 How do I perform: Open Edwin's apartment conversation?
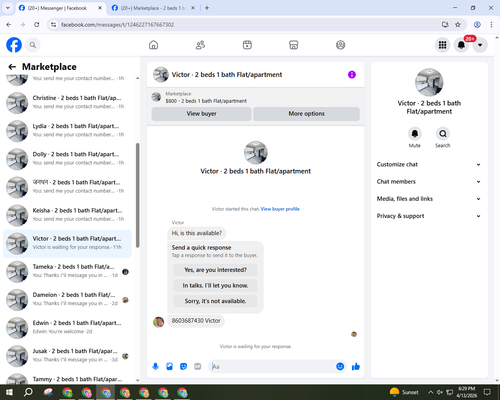click(67, 328)
